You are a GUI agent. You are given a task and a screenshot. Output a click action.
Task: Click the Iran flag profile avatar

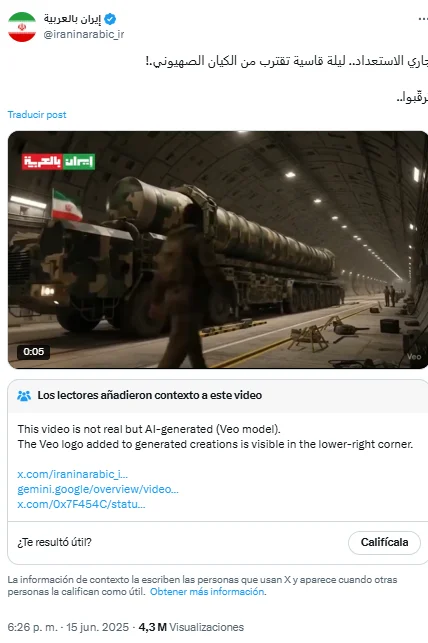point(22,27)
